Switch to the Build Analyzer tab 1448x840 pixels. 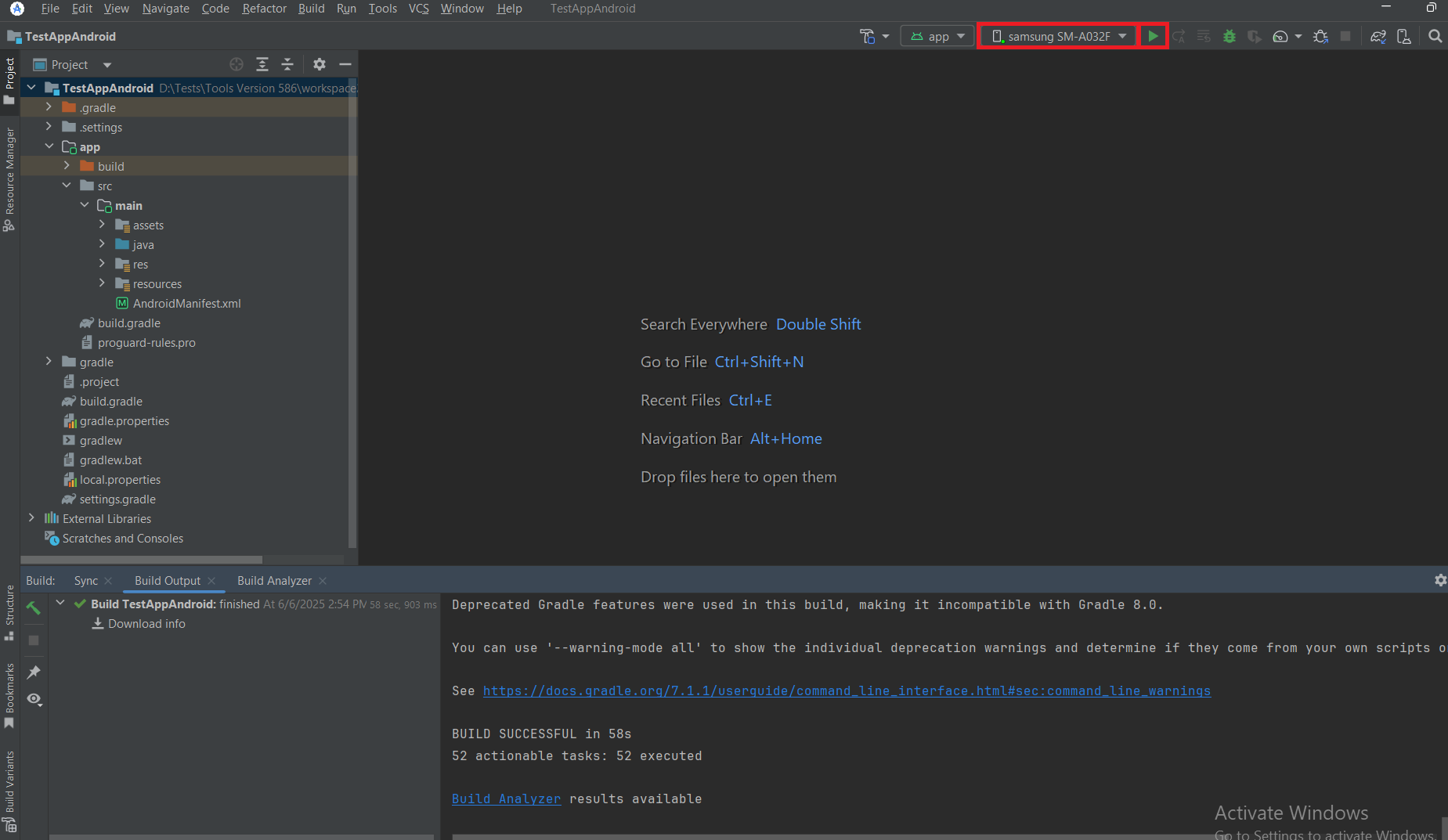pos(274,581)
